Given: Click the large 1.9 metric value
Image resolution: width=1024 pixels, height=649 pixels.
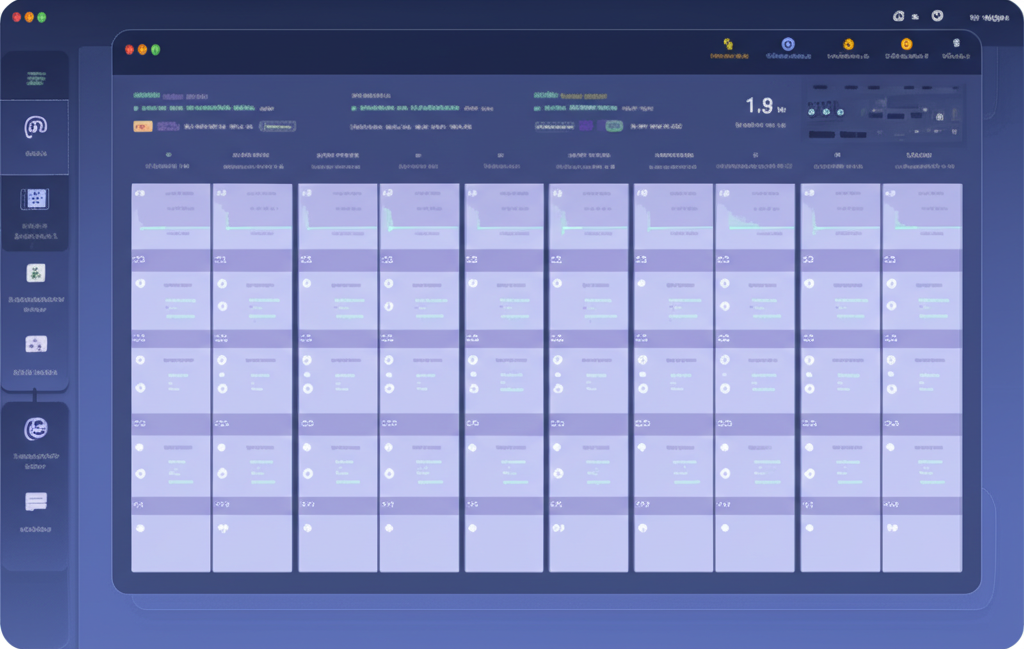Looking at the screenshot, I should pyautogui.click(x=759, y=106).
